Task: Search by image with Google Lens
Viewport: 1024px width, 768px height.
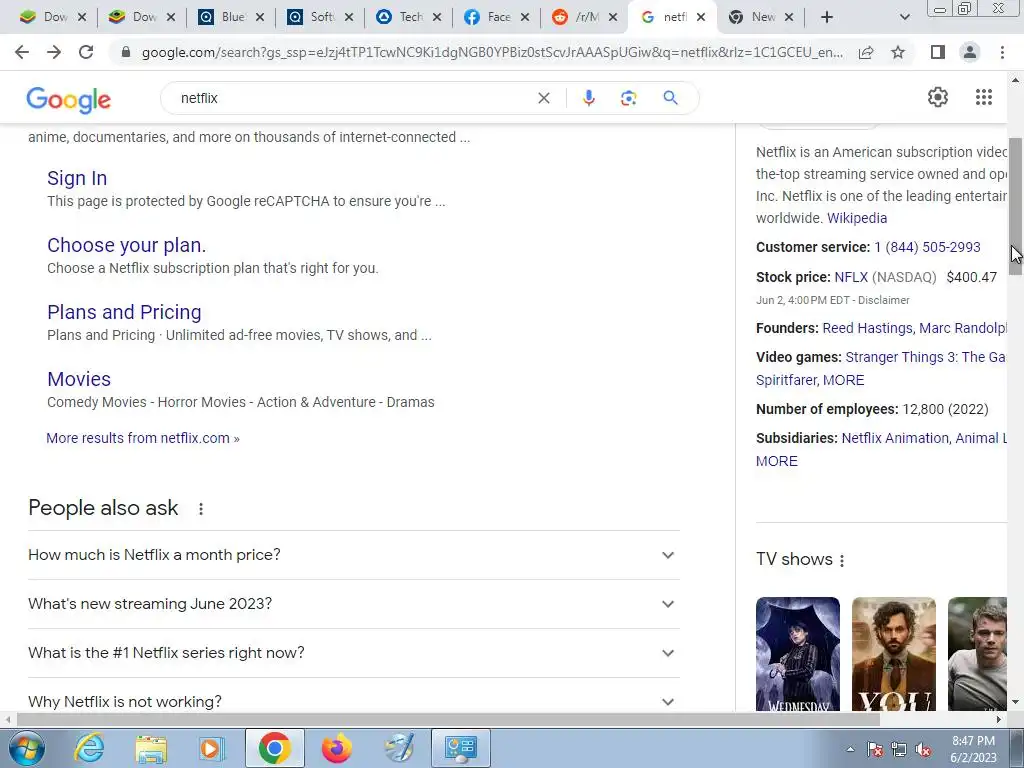Action: click(628, 98)
